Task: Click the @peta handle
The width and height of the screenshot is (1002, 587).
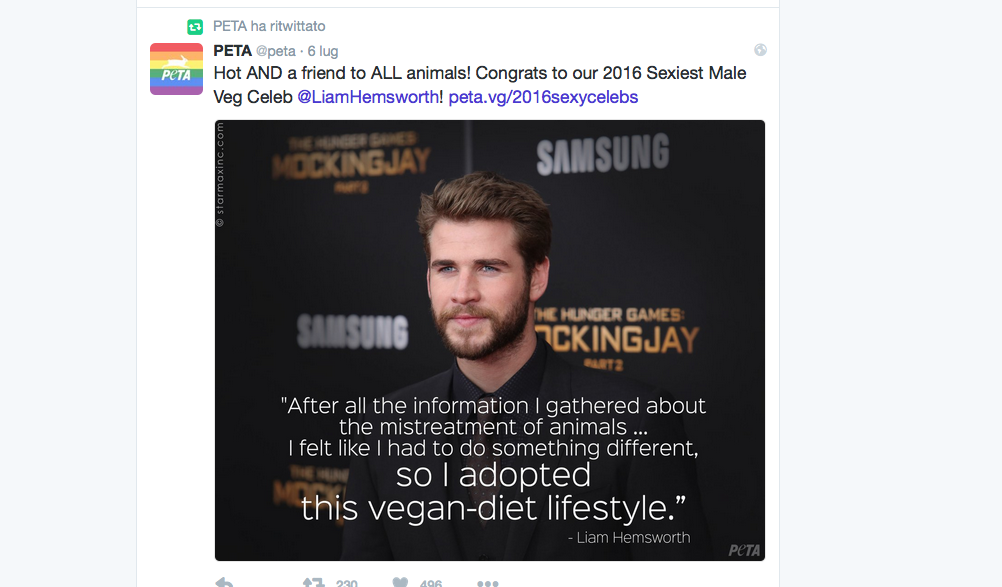Action: click(x=277, y=51)
